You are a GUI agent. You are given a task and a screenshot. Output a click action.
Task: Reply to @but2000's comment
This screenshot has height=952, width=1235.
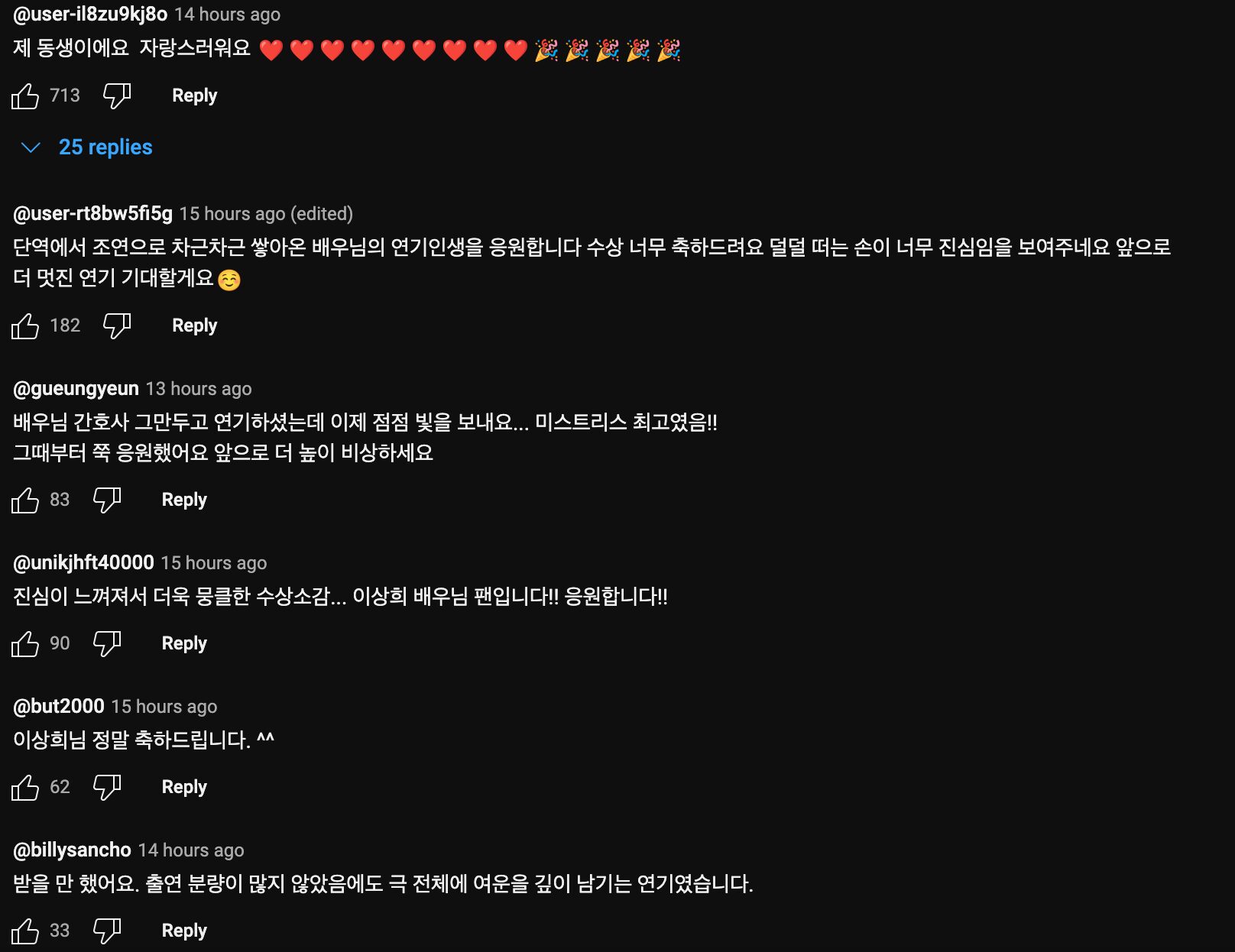tap(184, 787)
